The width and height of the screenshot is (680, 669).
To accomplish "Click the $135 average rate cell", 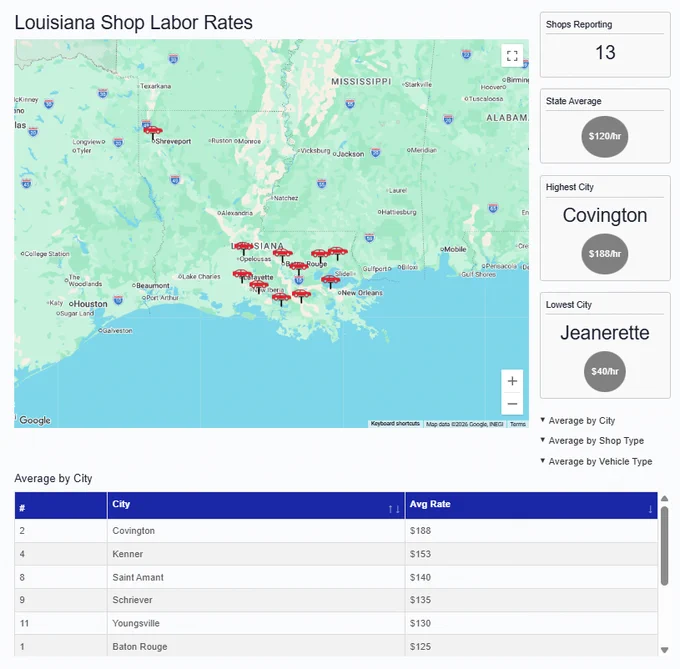I will (x=531, y=600).
